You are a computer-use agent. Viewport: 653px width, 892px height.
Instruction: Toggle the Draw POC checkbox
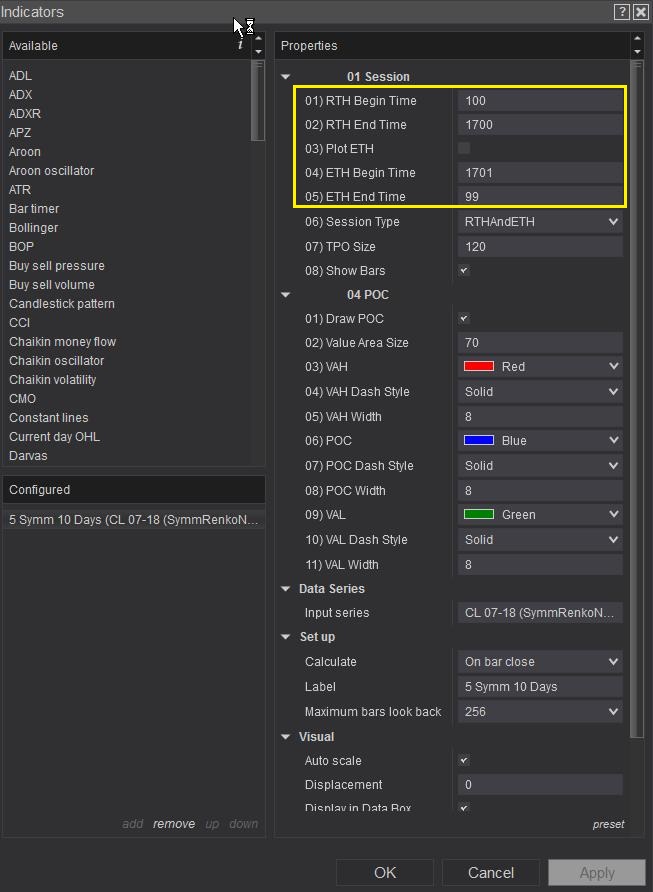(464, 319)
